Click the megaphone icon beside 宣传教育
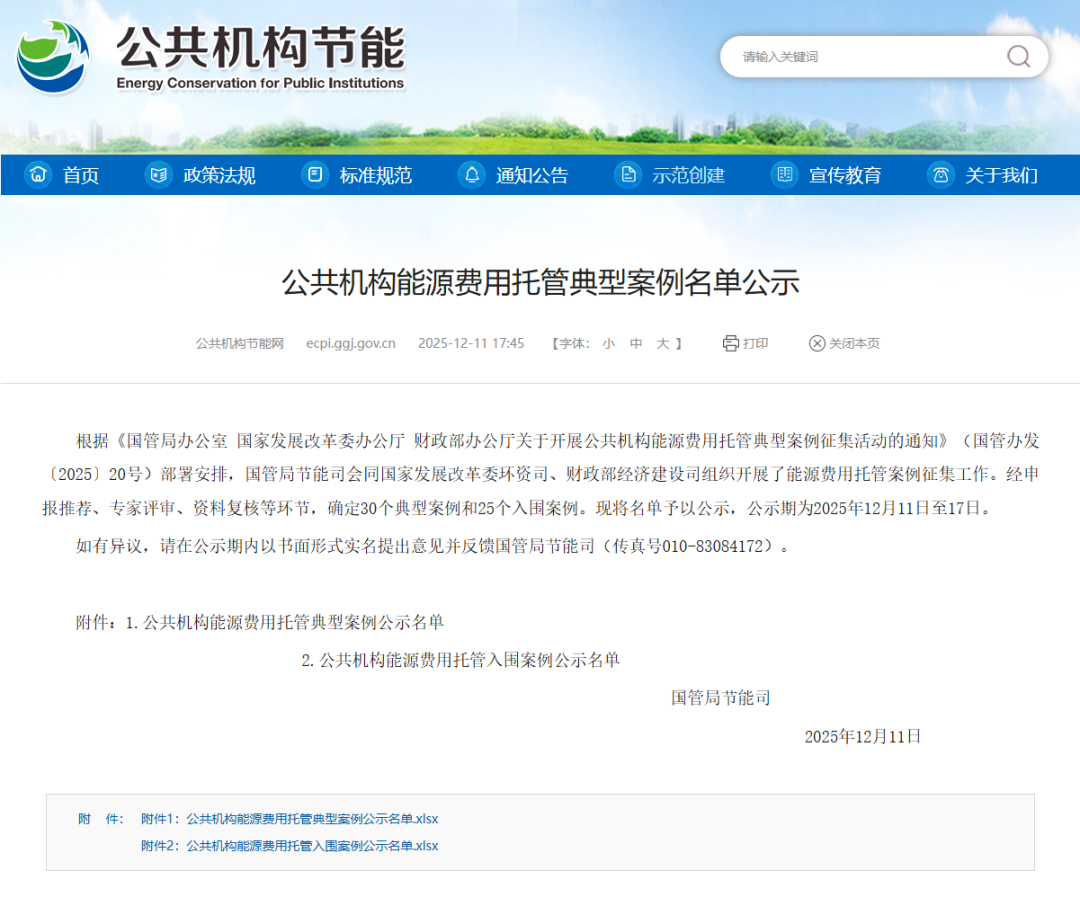This screenshot has width=1080, height=924. tap(785, 174)
